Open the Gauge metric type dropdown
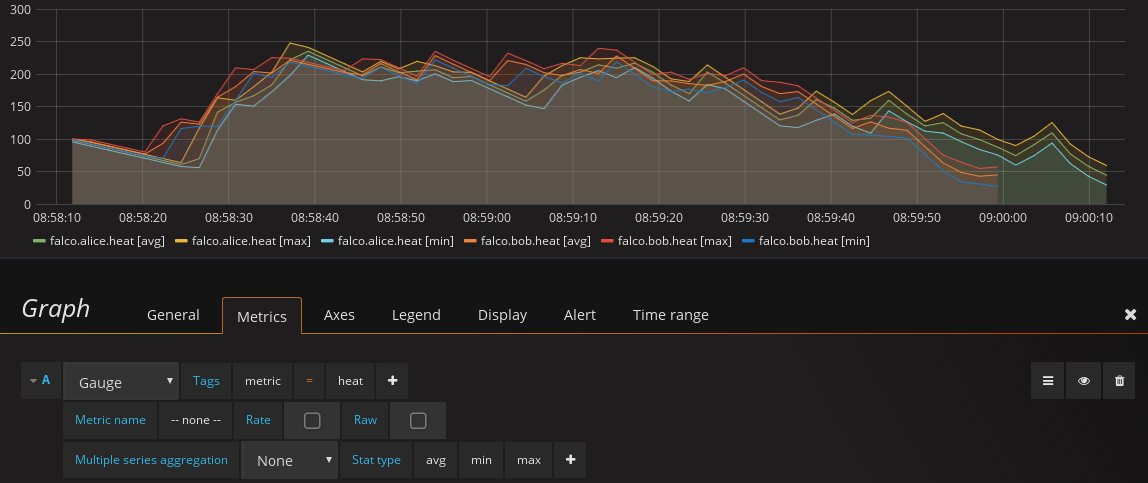The height and width of the screenshot is (483, 1148). coord(122,381)
